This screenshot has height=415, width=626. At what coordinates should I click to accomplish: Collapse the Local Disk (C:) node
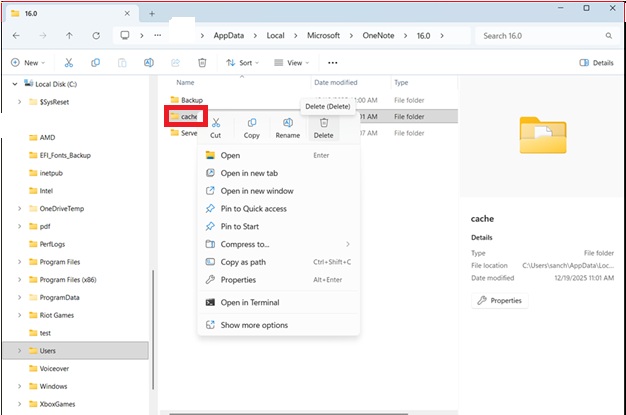click(x=15, y=84)
